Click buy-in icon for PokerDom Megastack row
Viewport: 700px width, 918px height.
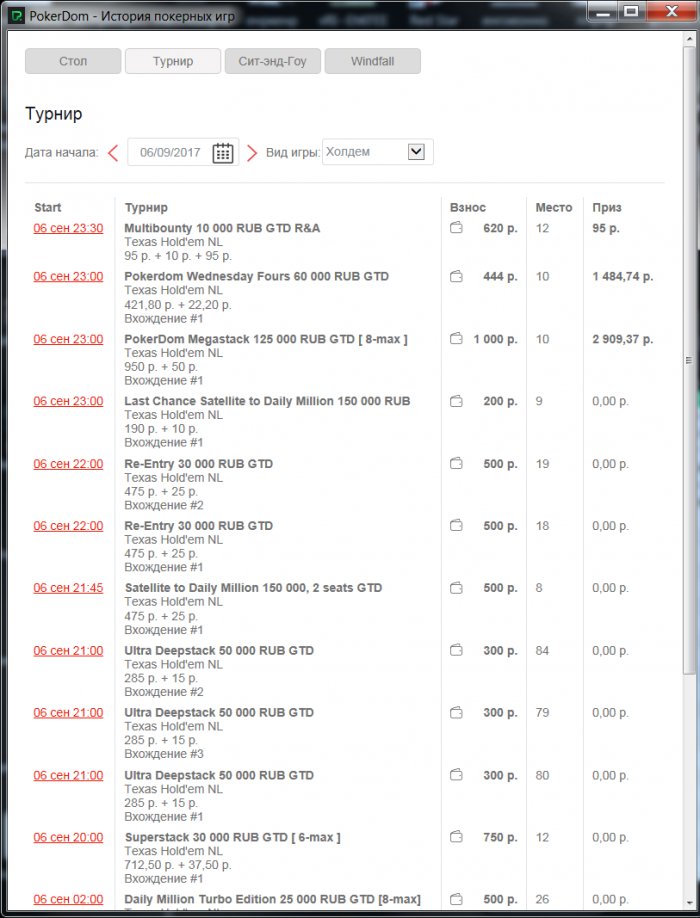point(456,339)
